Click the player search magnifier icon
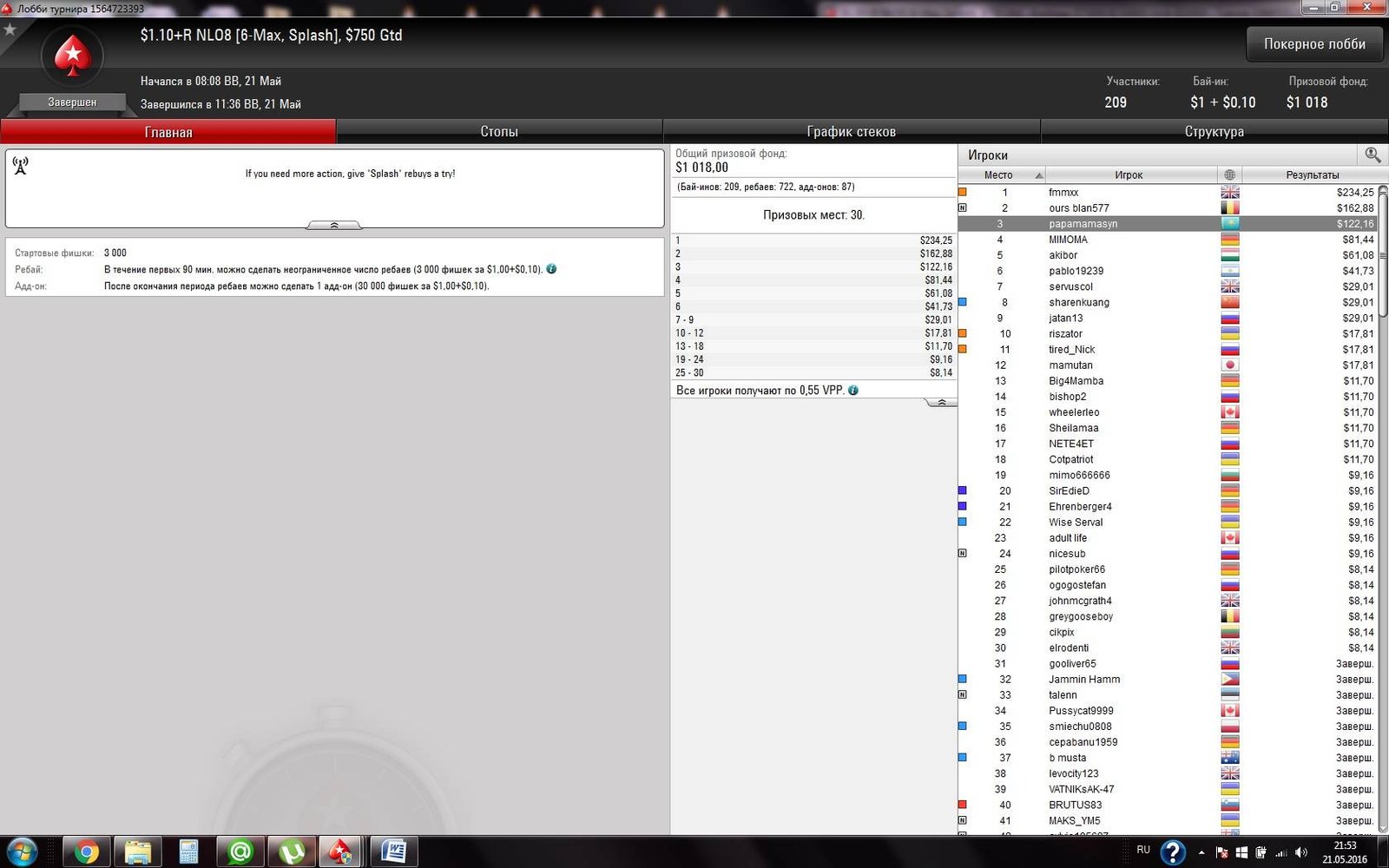1389x868 pixels. point(1372,155)
